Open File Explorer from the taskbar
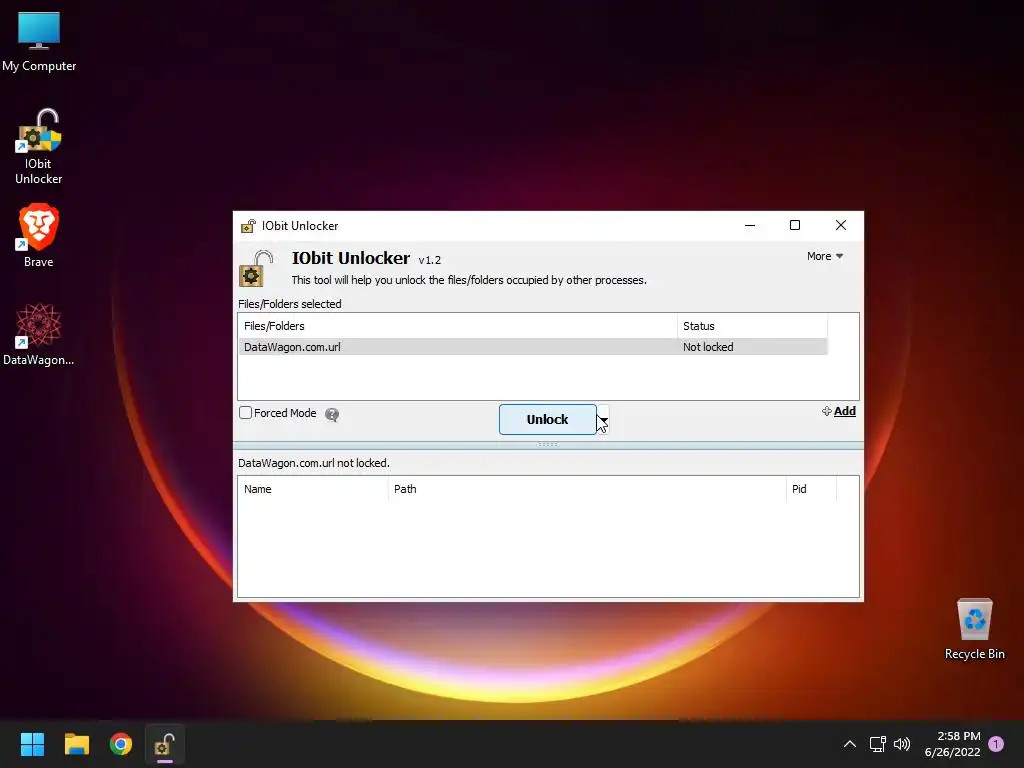Image resolution: width=1024 pixels, height=768 pixels. [76, 744]
